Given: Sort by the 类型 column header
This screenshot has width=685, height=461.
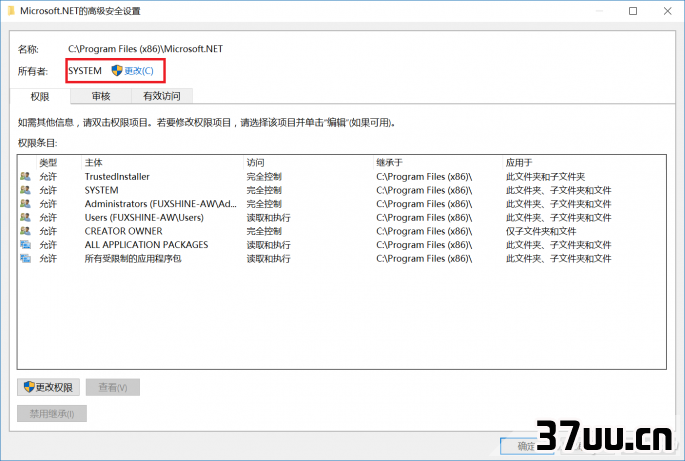Looking at the screenshot, I should coord(48,163).
